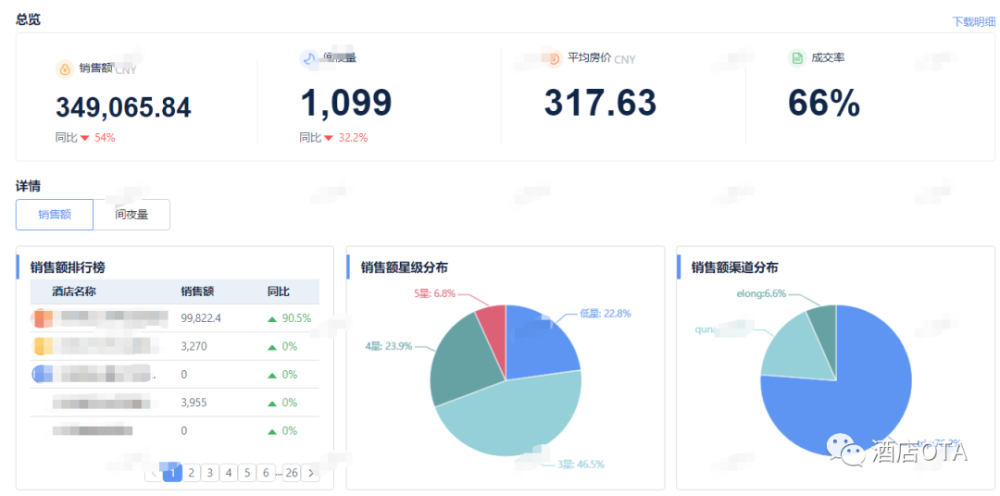Go to page 5 of the ranking

pos(247,473)
